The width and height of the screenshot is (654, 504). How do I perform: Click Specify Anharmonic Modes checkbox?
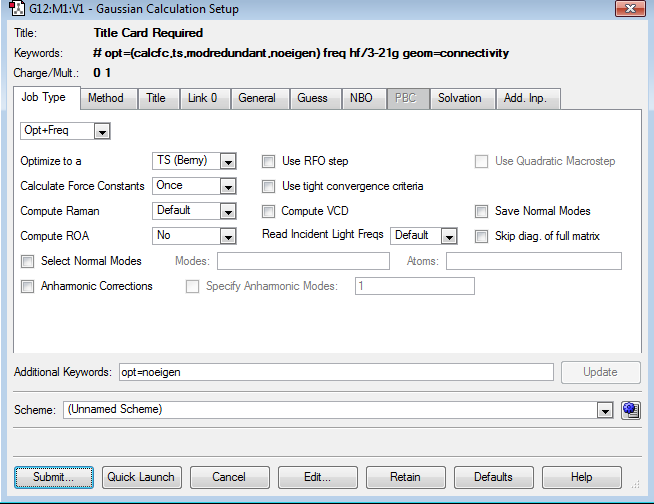click(x=192, y=287)
